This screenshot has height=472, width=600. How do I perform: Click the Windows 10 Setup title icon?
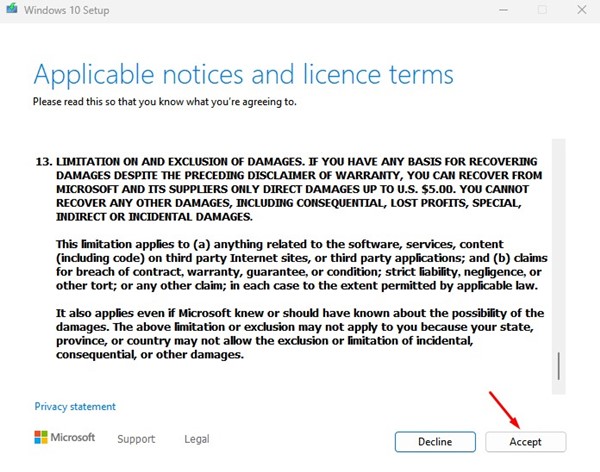(12, 8)
